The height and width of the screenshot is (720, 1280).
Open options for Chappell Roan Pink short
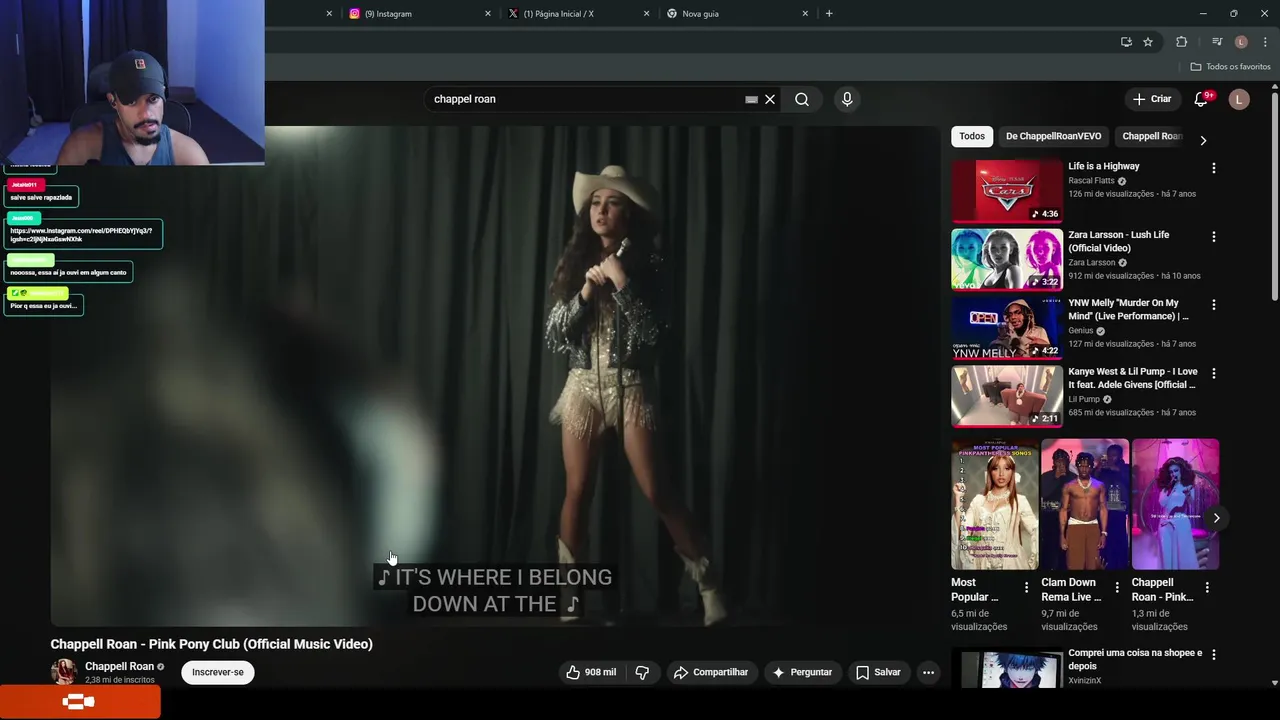[1207, 588]
